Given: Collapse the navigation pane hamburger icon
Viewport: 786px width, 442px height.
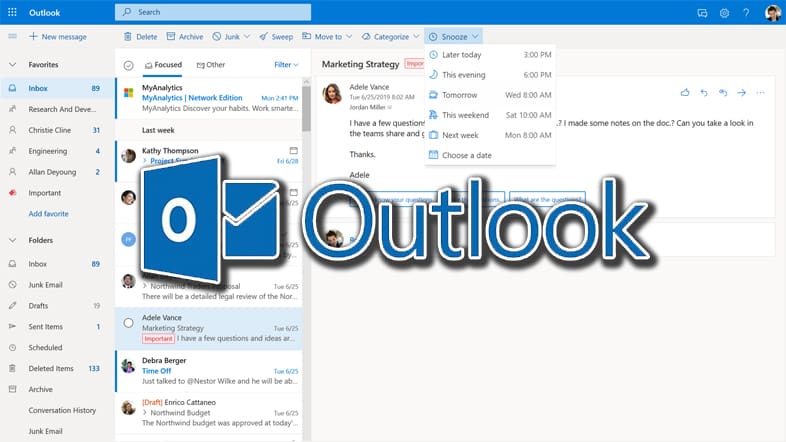Looking at the screenshot, I should point(13,36).
